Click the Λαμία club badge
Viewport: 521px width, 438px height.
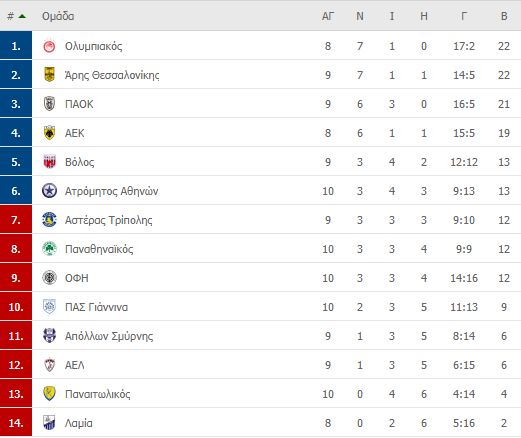point(49,423)
